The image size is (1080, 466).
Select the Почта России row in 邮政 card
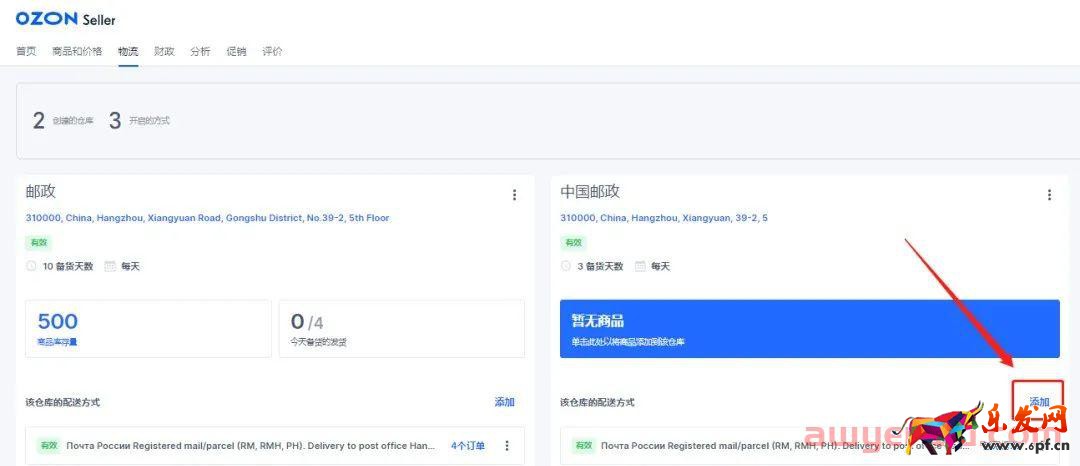click(275, 445)
